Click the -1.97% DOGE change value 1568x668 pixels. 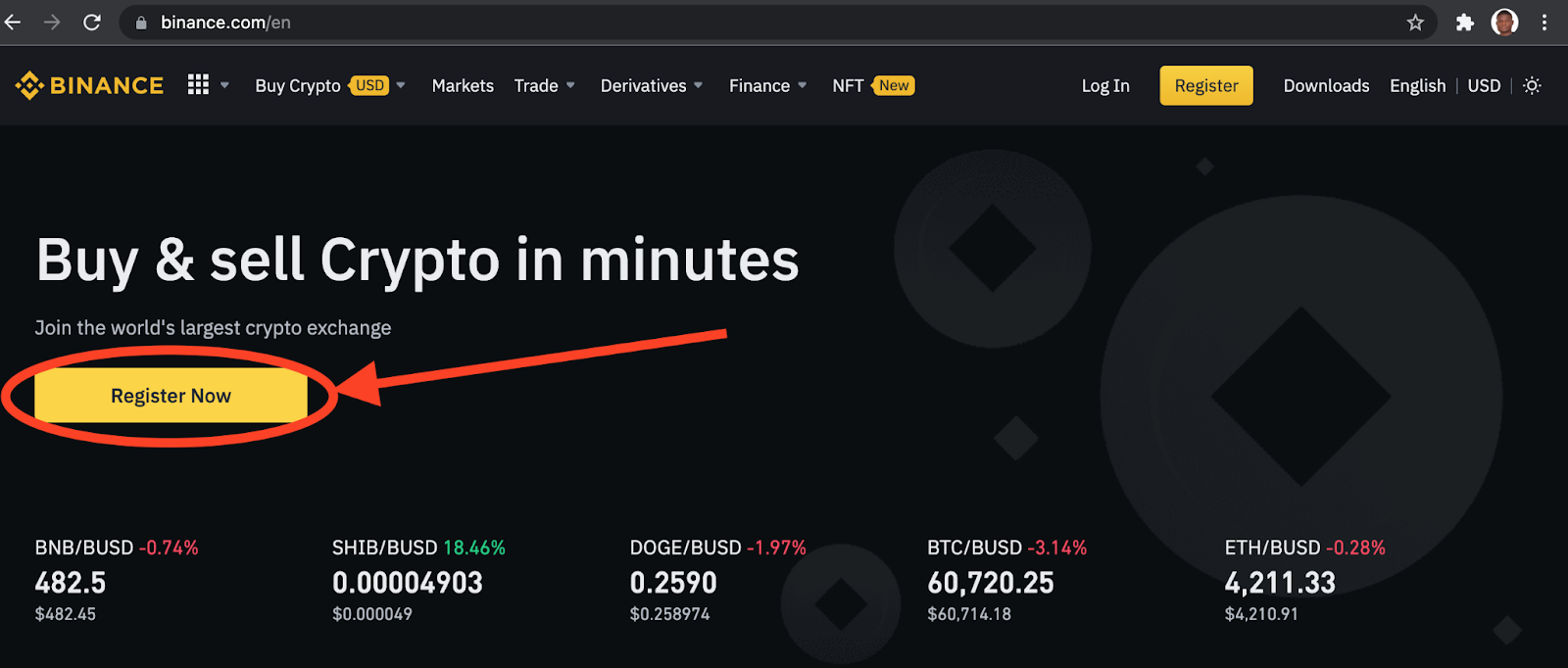pyautogui.click(x=776, y=548)
